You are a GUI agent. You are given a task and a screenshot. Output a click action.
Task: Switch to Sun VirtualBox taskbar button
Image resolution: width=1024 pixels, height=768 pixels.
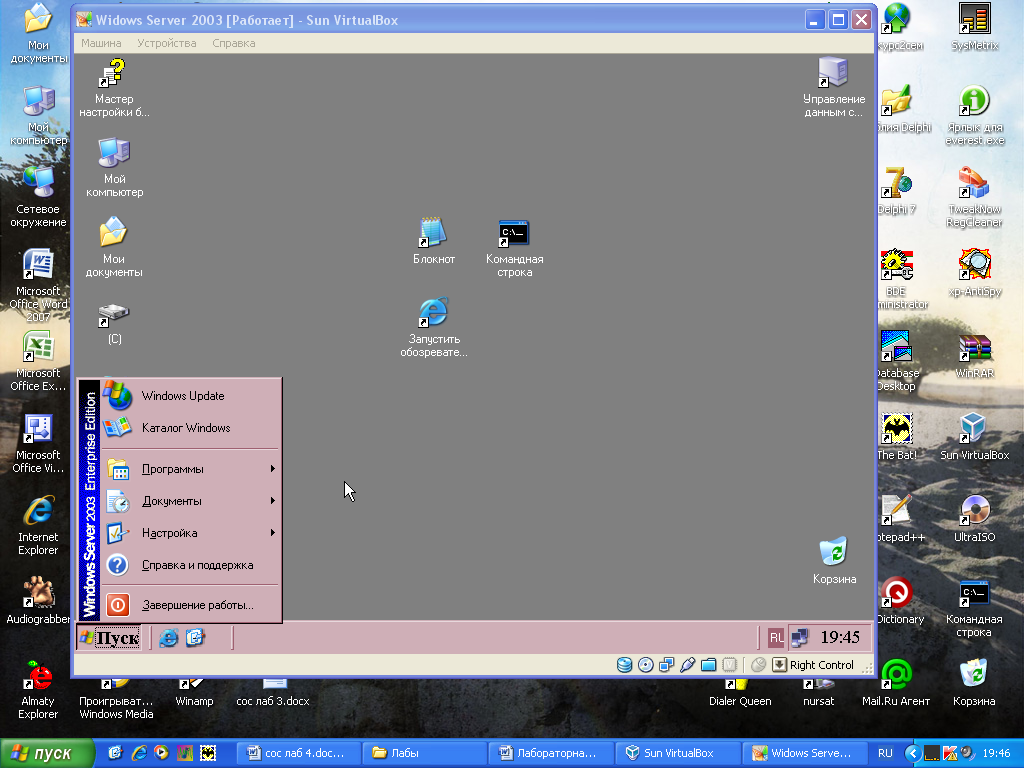coord(678,753)
